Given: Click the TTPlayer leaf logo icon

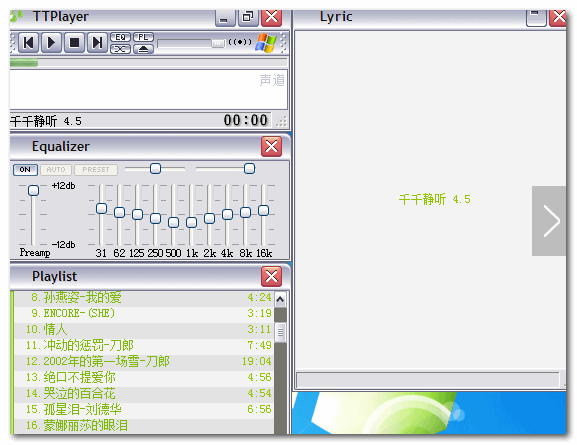Looking at the screenshot, I should coord(16,16).
